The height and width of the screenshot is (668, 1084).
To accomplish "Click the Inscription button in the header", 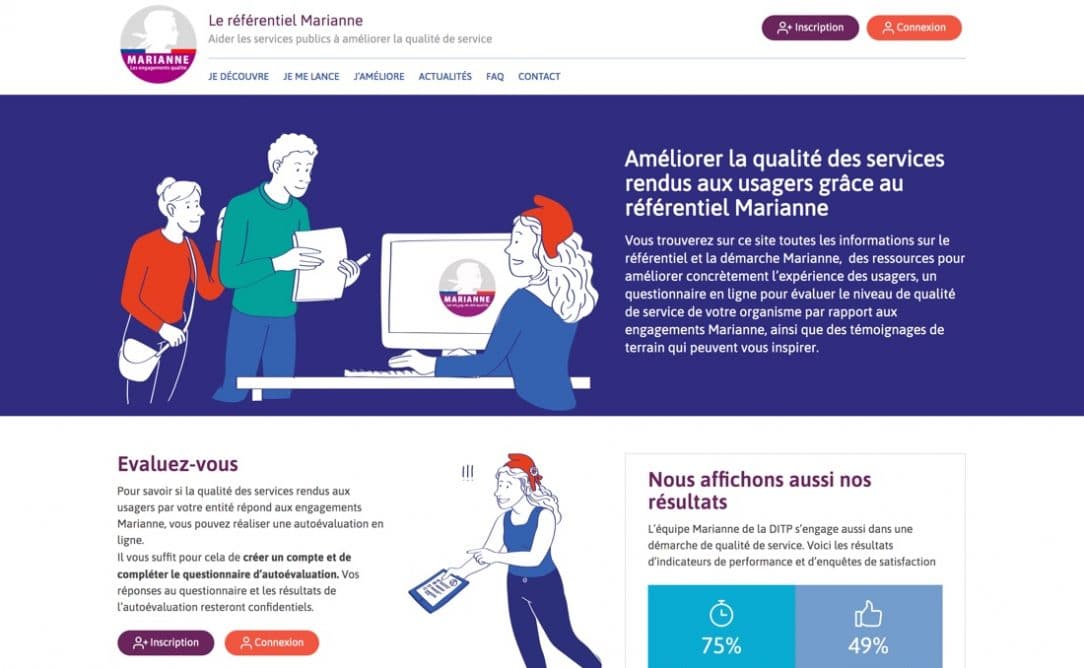I will pos(810,28).
